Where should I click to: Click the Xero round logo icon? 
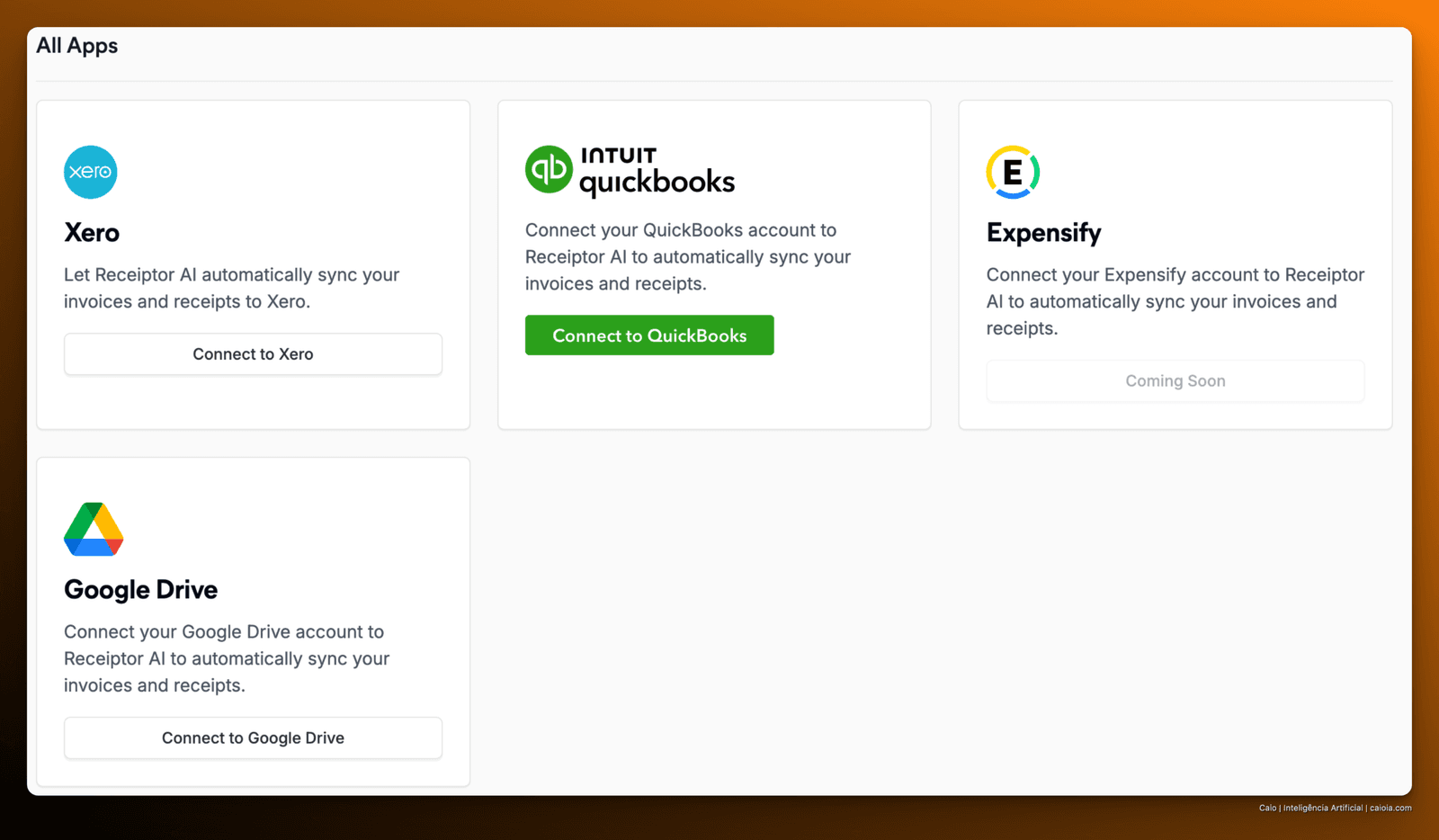91,172
